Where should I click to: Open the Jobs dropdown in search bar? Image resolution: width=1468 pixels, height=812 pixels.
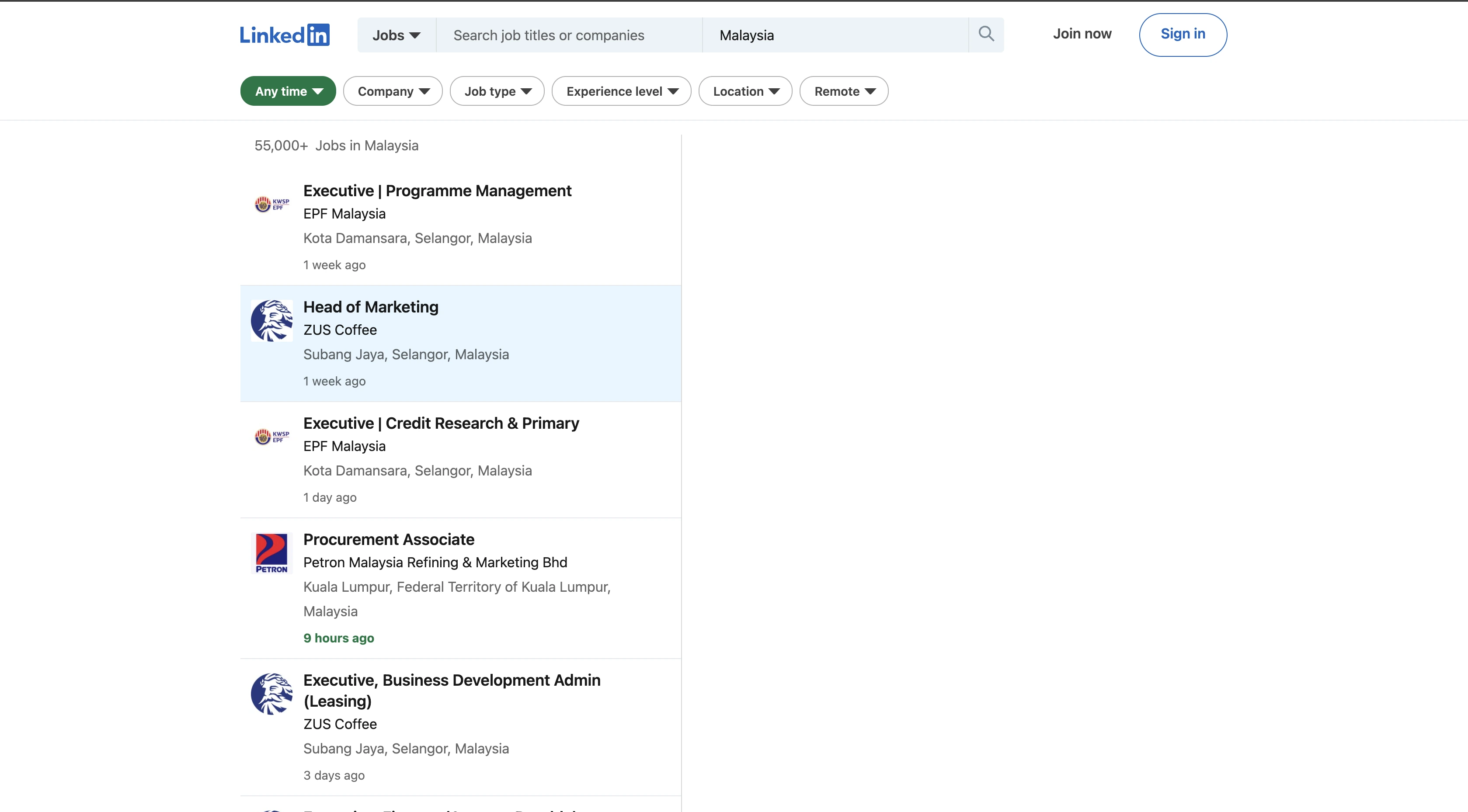[x=396, y=35]
